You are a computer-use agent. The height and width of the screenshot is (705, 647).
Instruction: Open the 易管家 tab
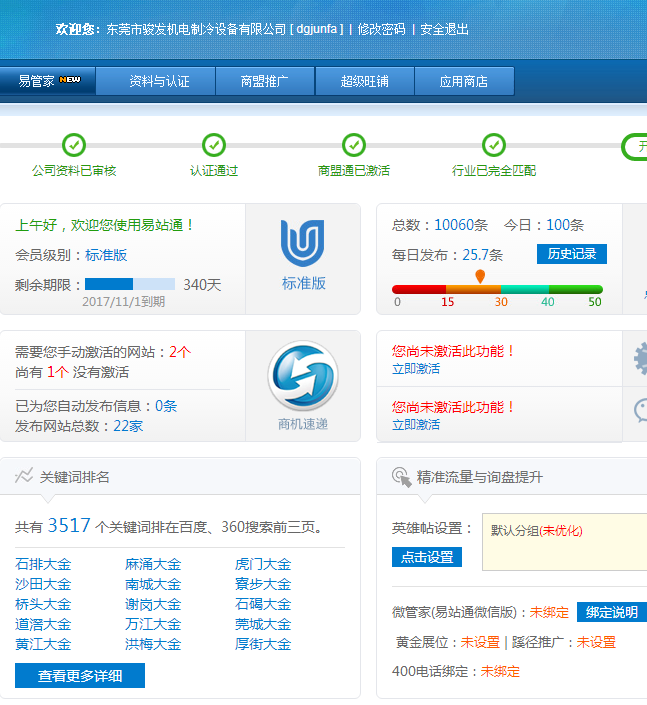[x=48, y=81]
